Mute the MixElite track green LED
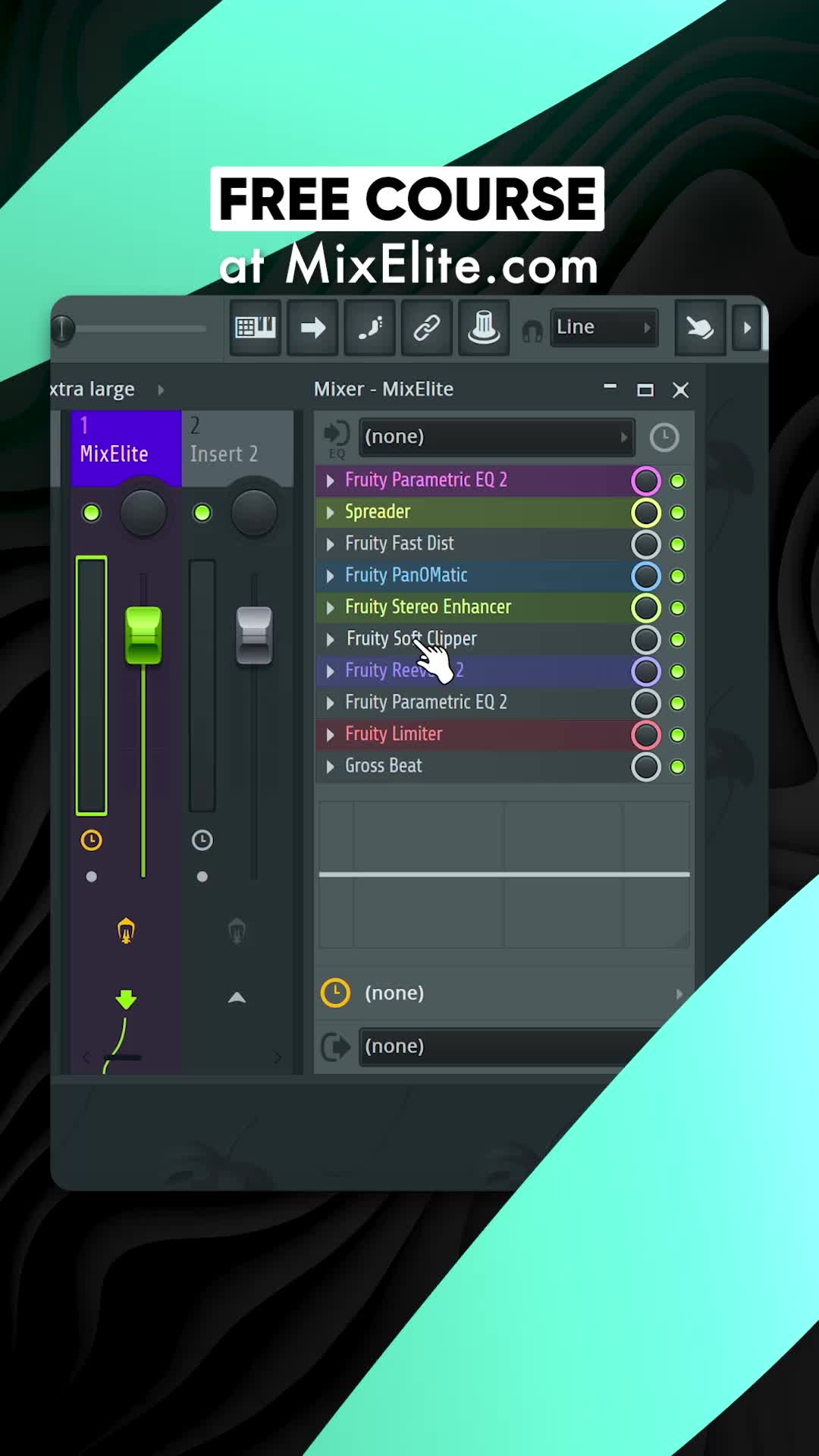 tap(91, 513)
